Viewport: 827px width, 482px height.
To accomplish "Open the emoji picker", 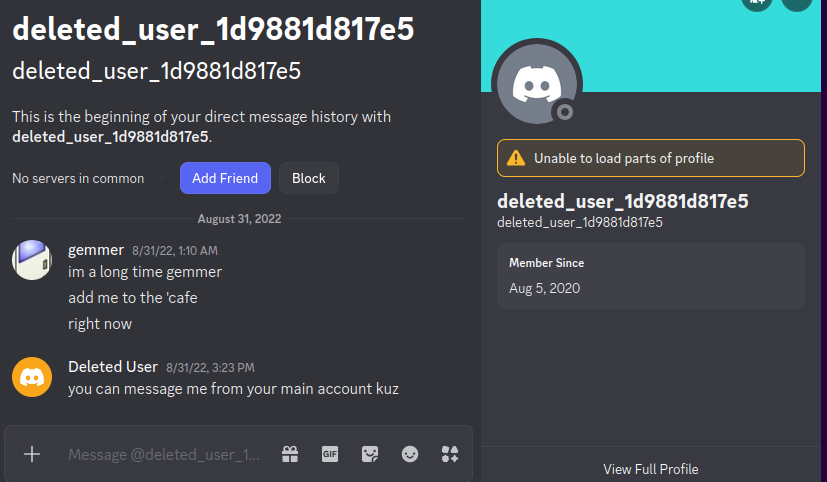I will [410, 454].
